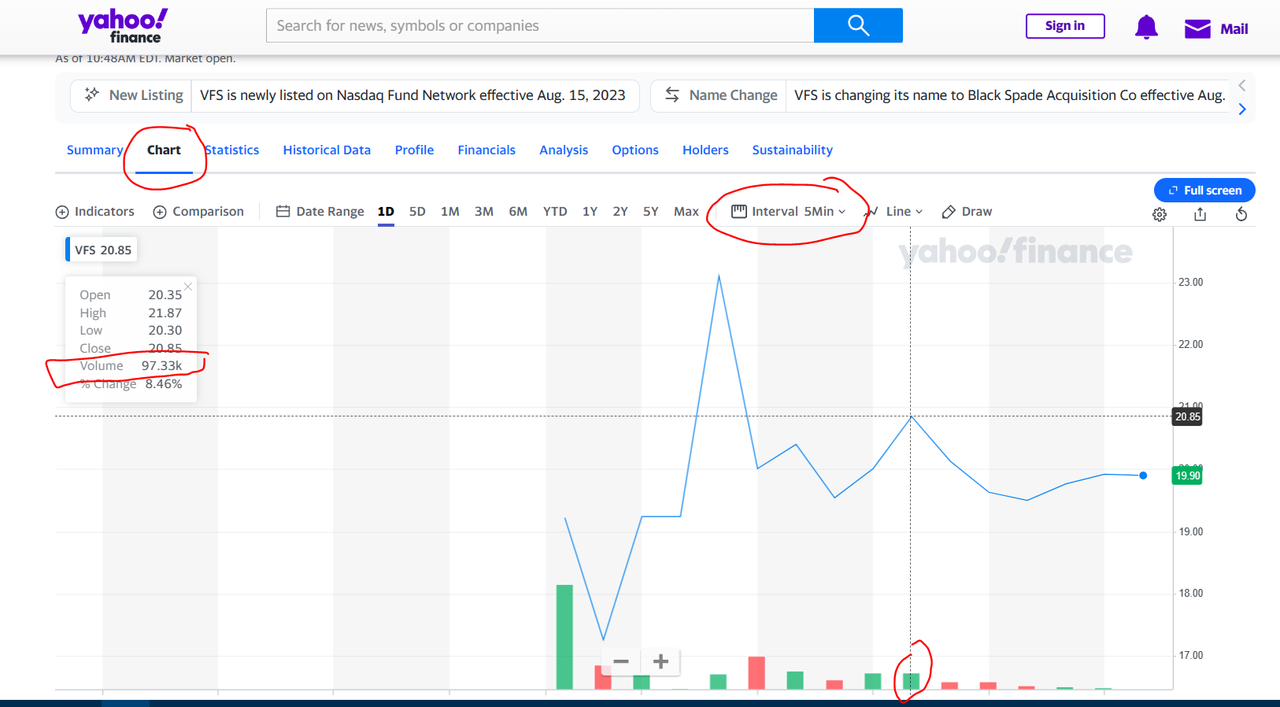Open the Financials tab
This screenshot has width=1280, height=707.
[487, 150]
